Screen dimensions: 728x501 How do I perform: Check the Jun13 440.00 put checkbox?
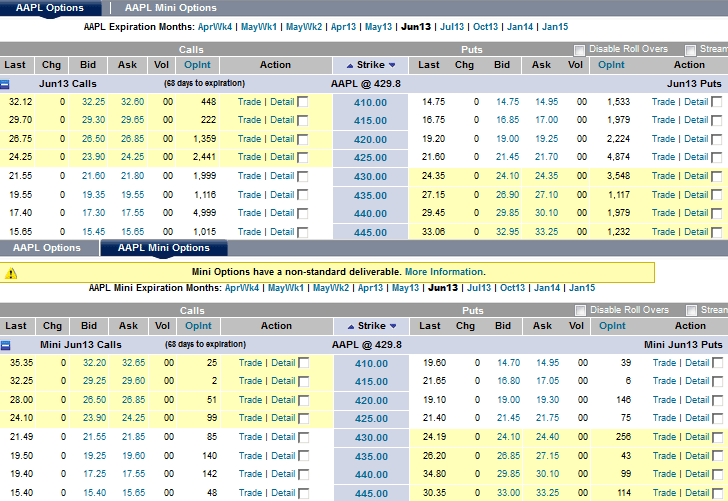click(x=717, y=213)
